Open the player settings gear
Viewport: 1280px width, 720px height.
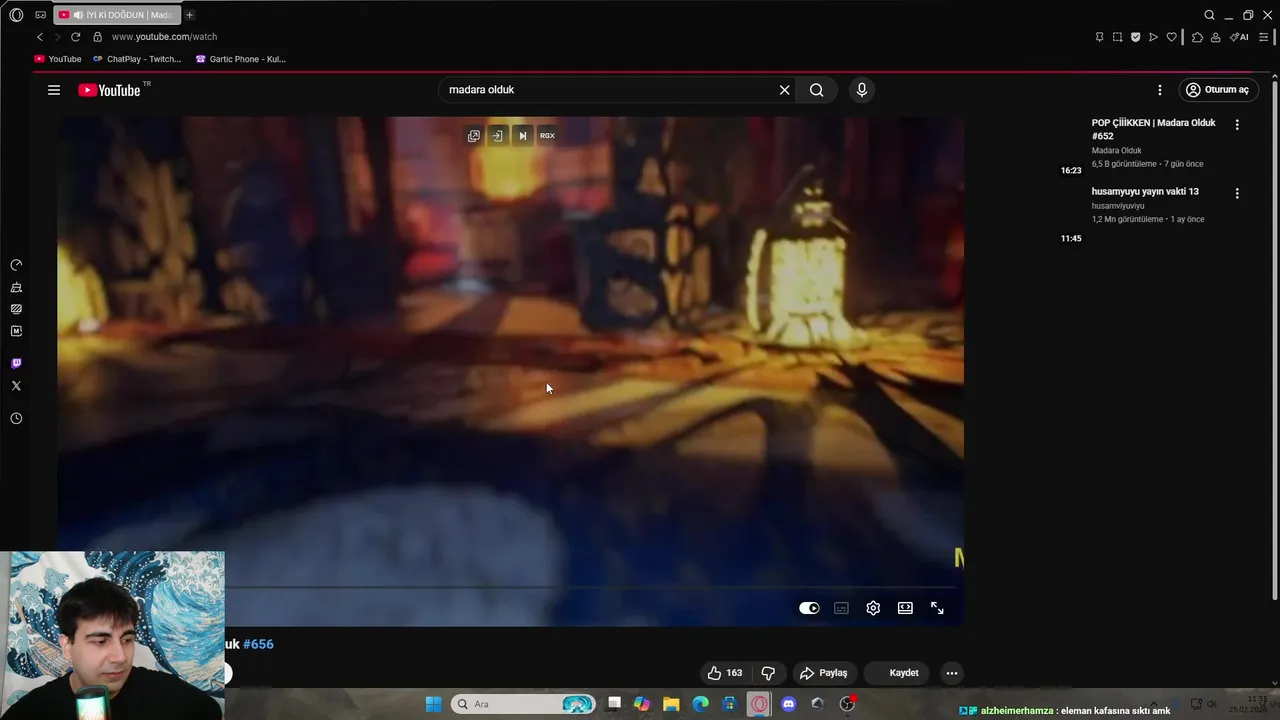[873, 608]
